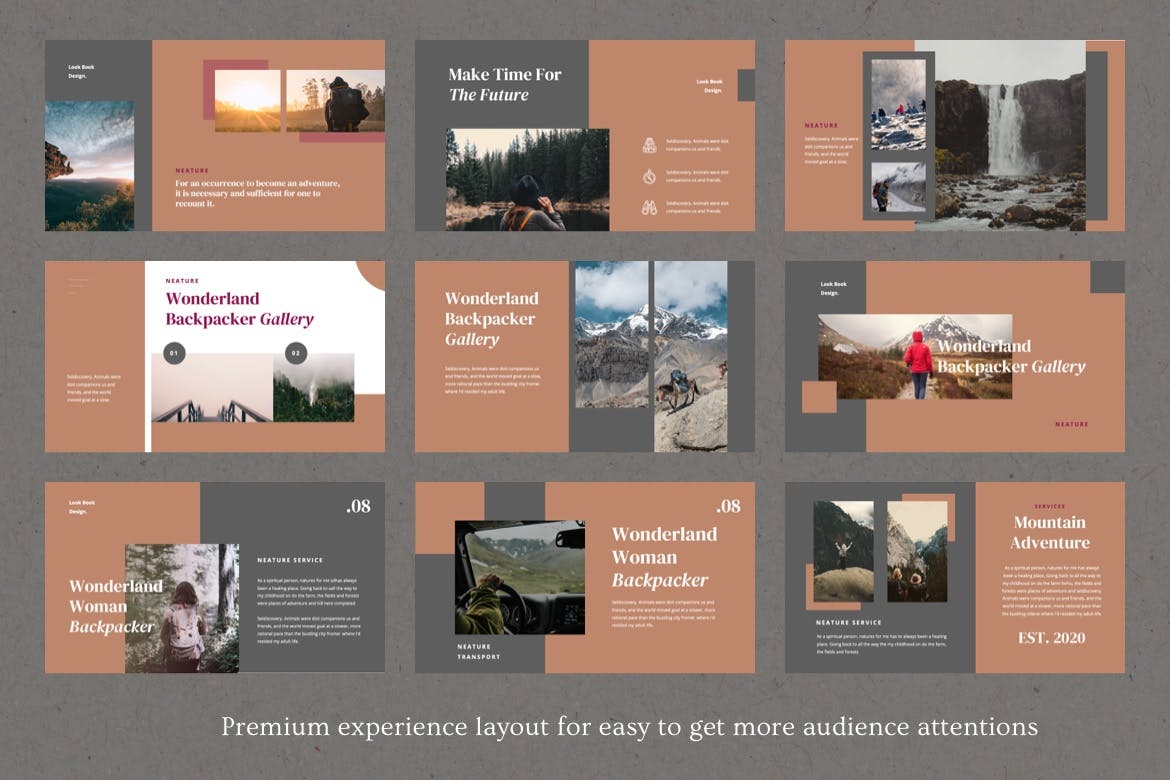1170x780 pixels.
Task: Click the 01 number badge
Action: (174, 353)
